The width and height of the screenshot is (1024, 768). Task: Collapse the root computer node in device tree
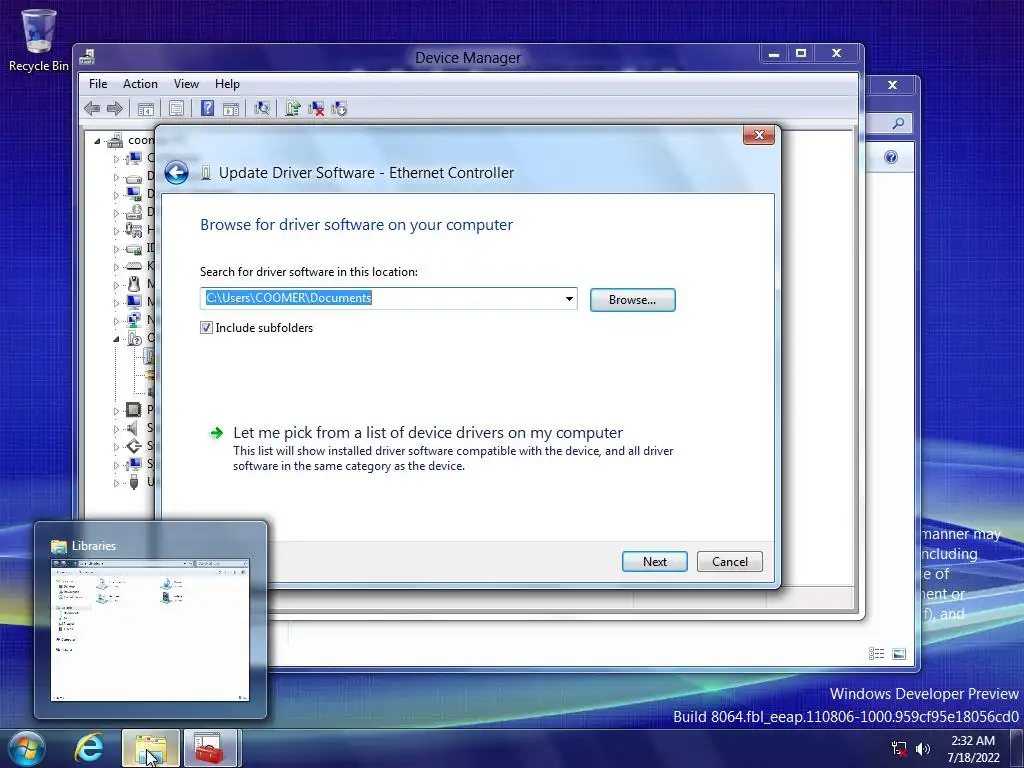(x=97, y=140)
